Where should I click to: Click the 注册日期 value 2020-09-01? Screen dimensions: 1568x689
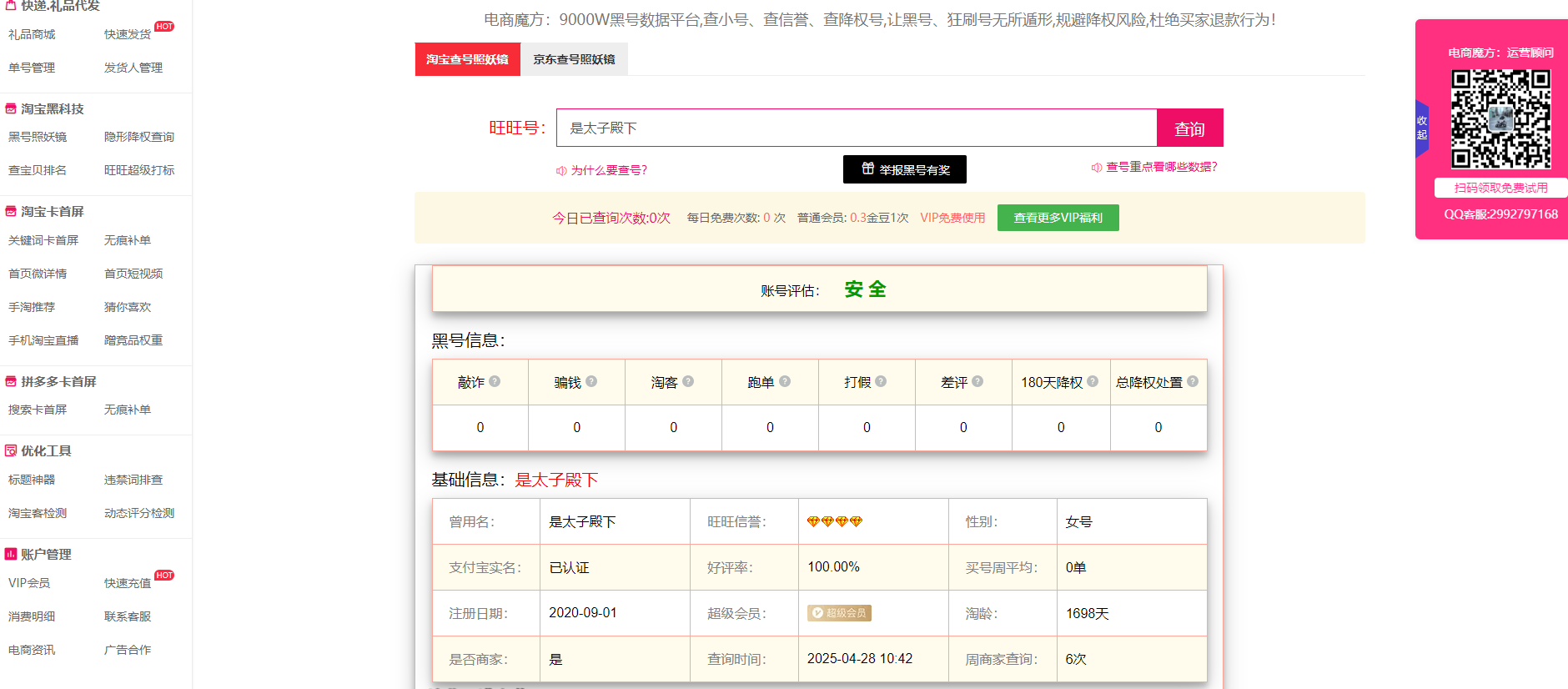click(x=583, y=612)
